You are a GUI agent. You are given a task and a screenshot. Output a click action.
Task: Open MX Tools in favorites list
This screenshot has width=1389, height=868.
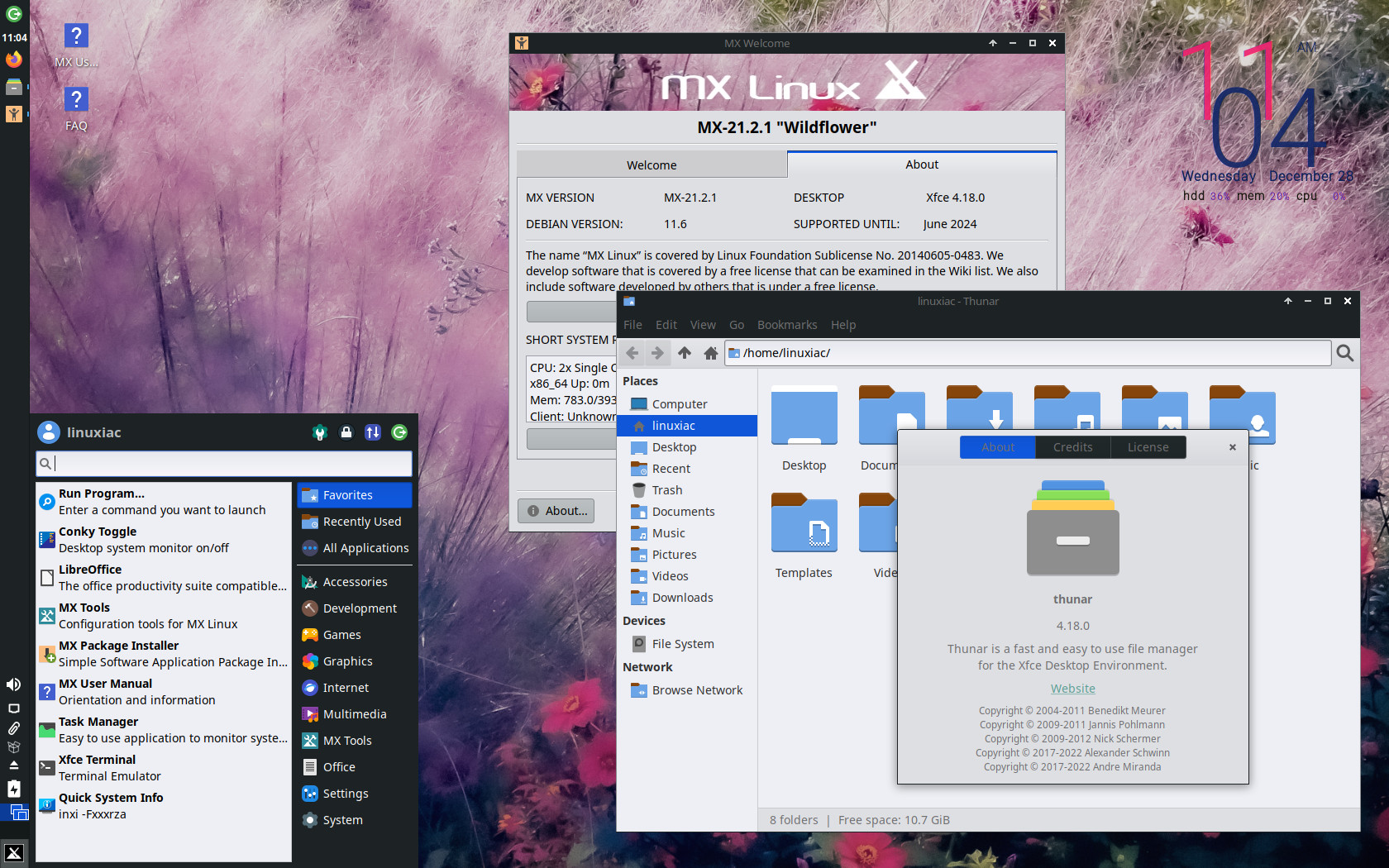coord(164,616)
